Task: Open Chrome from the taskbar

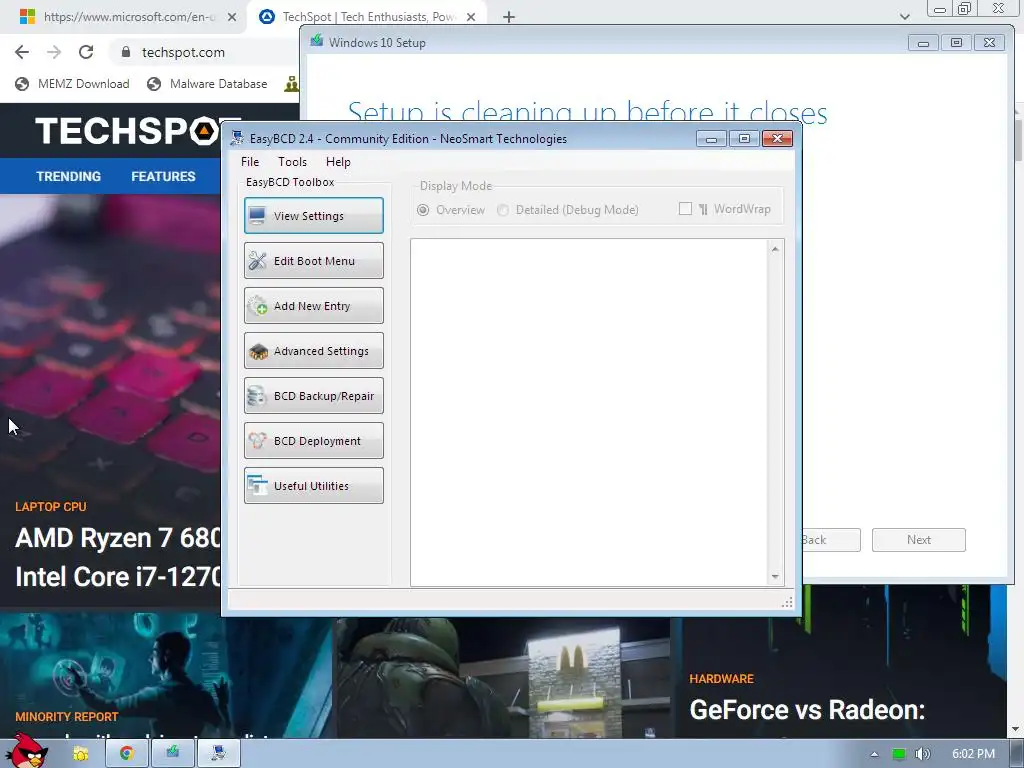Action: [127, 754]
